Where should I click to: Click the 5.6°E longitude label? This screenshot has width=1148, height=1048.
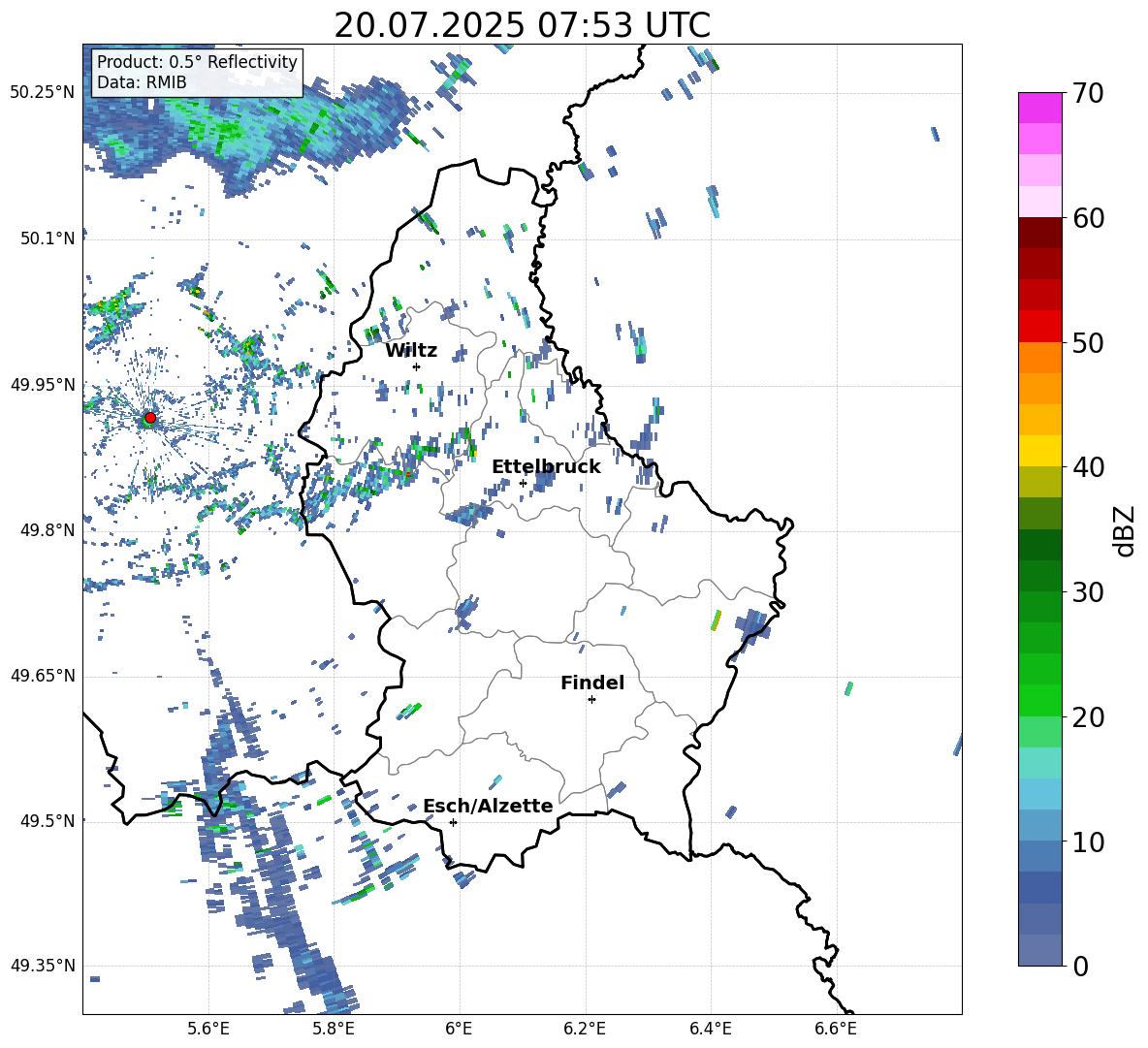coord(208,1029)
